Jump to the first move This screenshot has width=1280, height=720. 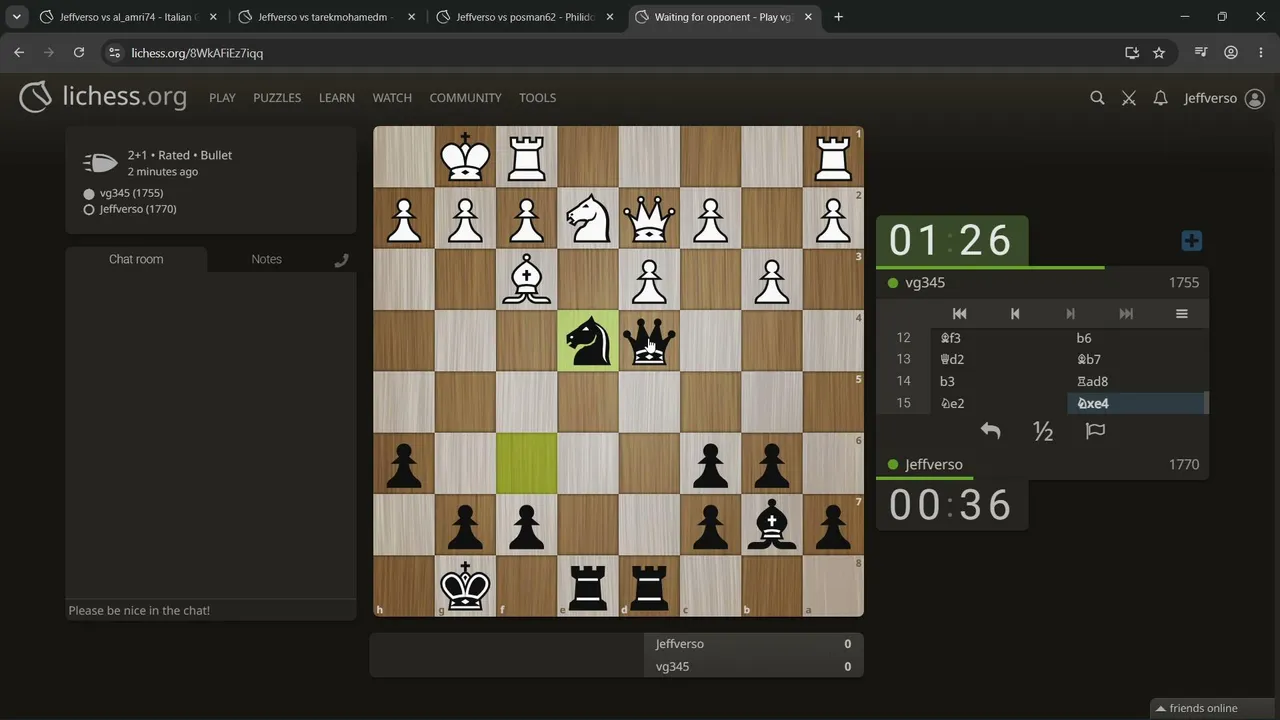coord(959,314)
